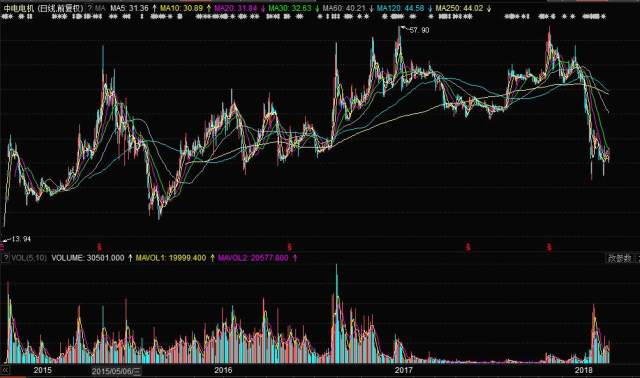Click the 13.94 lowest price label

[18, 239]
